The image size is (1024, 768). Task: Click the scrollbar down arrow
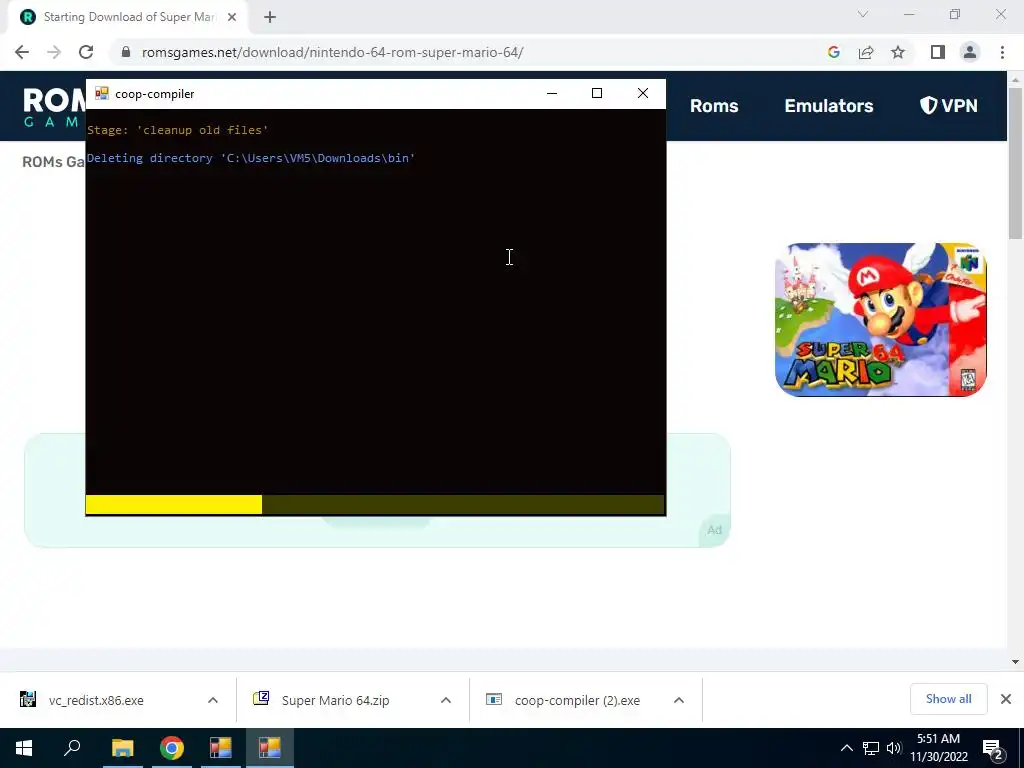[x=1015, y=662]
